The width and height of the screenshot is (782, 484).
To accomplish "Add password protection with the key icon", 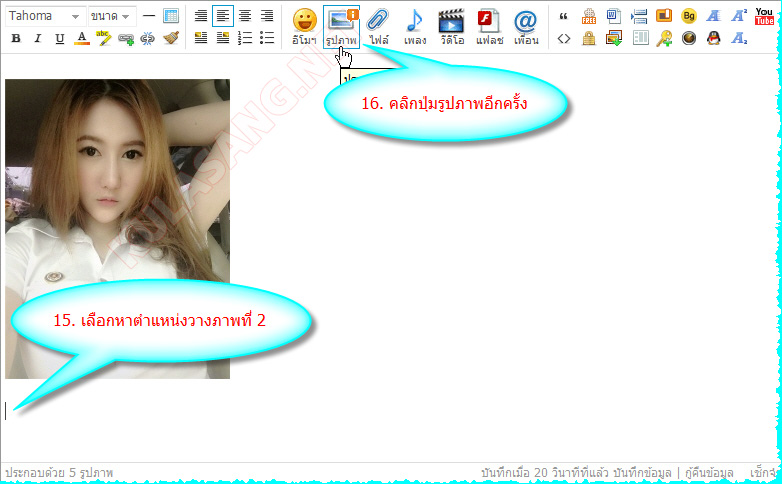I will [664, 38].
